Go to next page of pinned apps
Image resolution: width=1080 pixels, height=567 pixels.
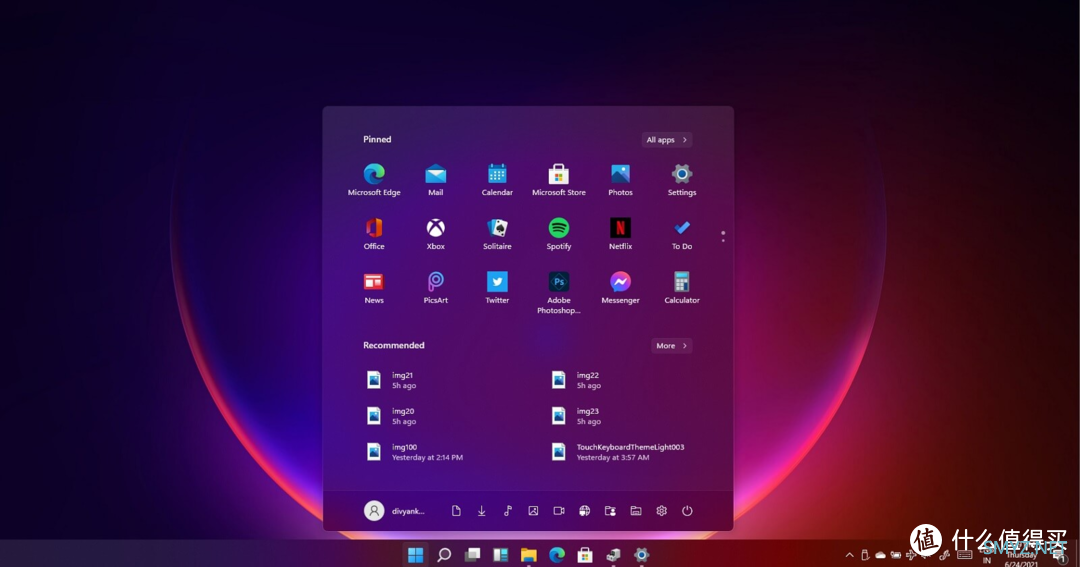(723, 240)
